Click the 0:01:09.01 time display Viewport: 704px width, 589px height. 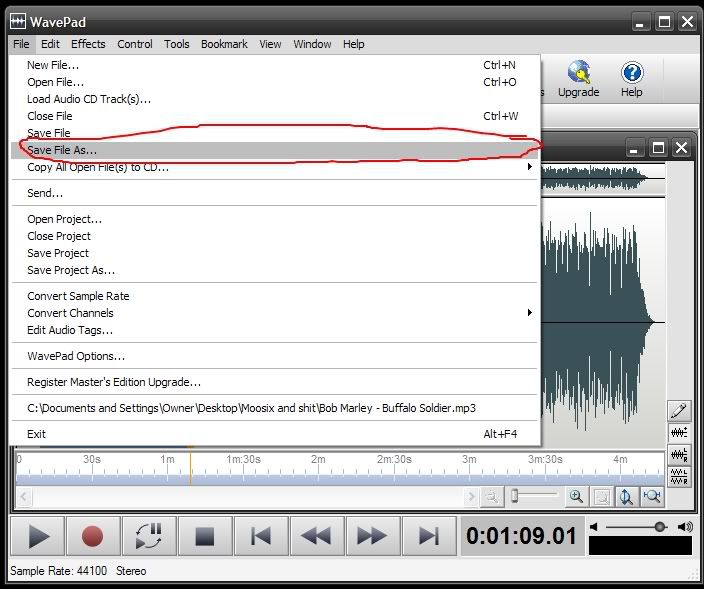click(x=521, y=536)
